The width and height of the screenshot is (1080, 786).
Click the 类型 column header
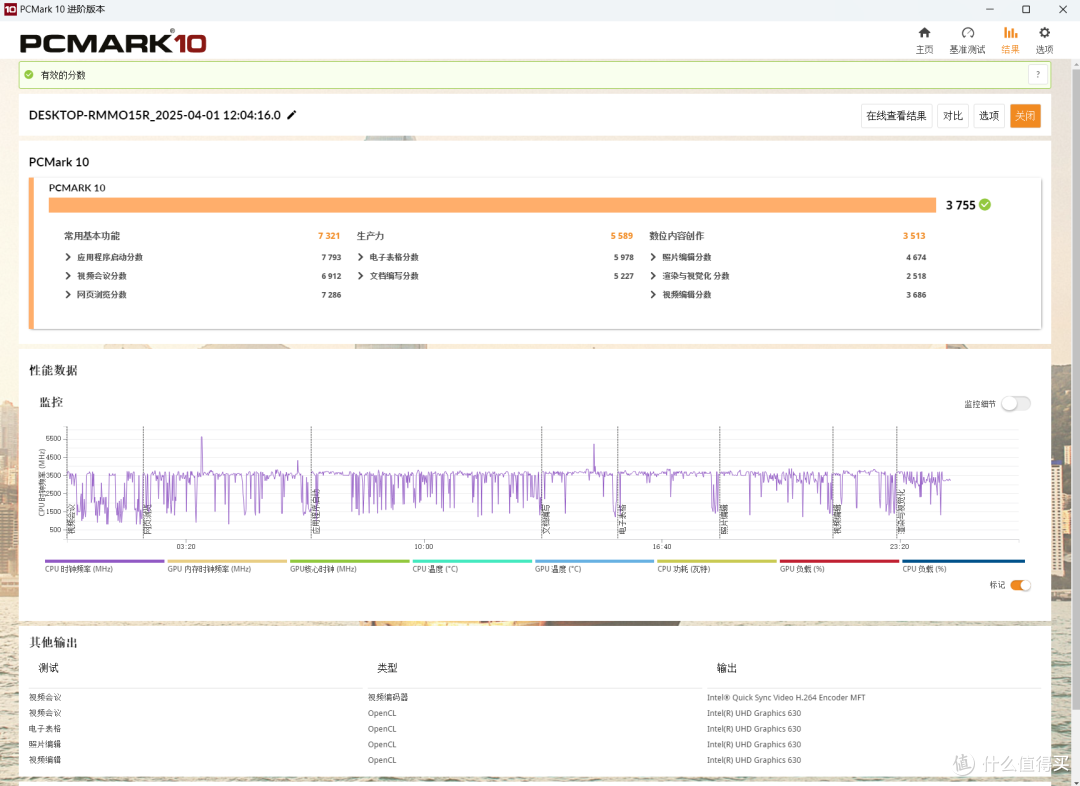pyautogui.click(x=387, y=668)
